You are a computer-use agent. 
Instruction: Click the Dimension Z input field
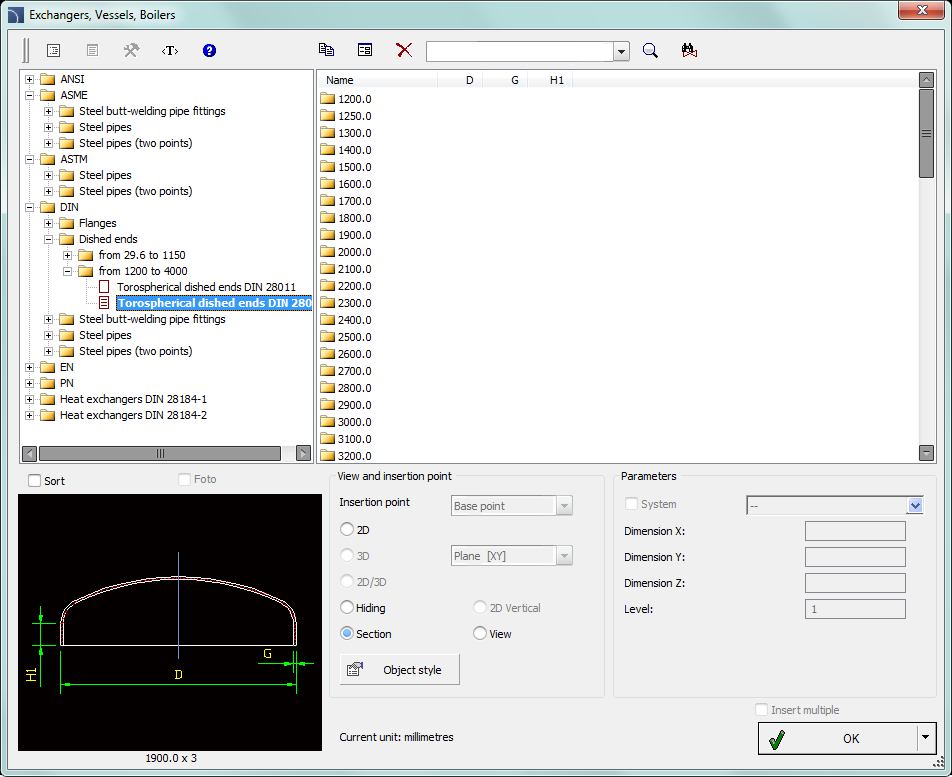[x=855, y=583]
